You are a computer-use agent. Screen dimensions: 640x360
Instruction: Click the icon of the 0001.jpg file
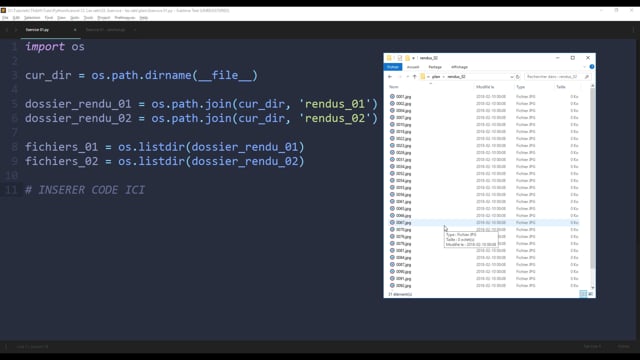tap(392, 97)
